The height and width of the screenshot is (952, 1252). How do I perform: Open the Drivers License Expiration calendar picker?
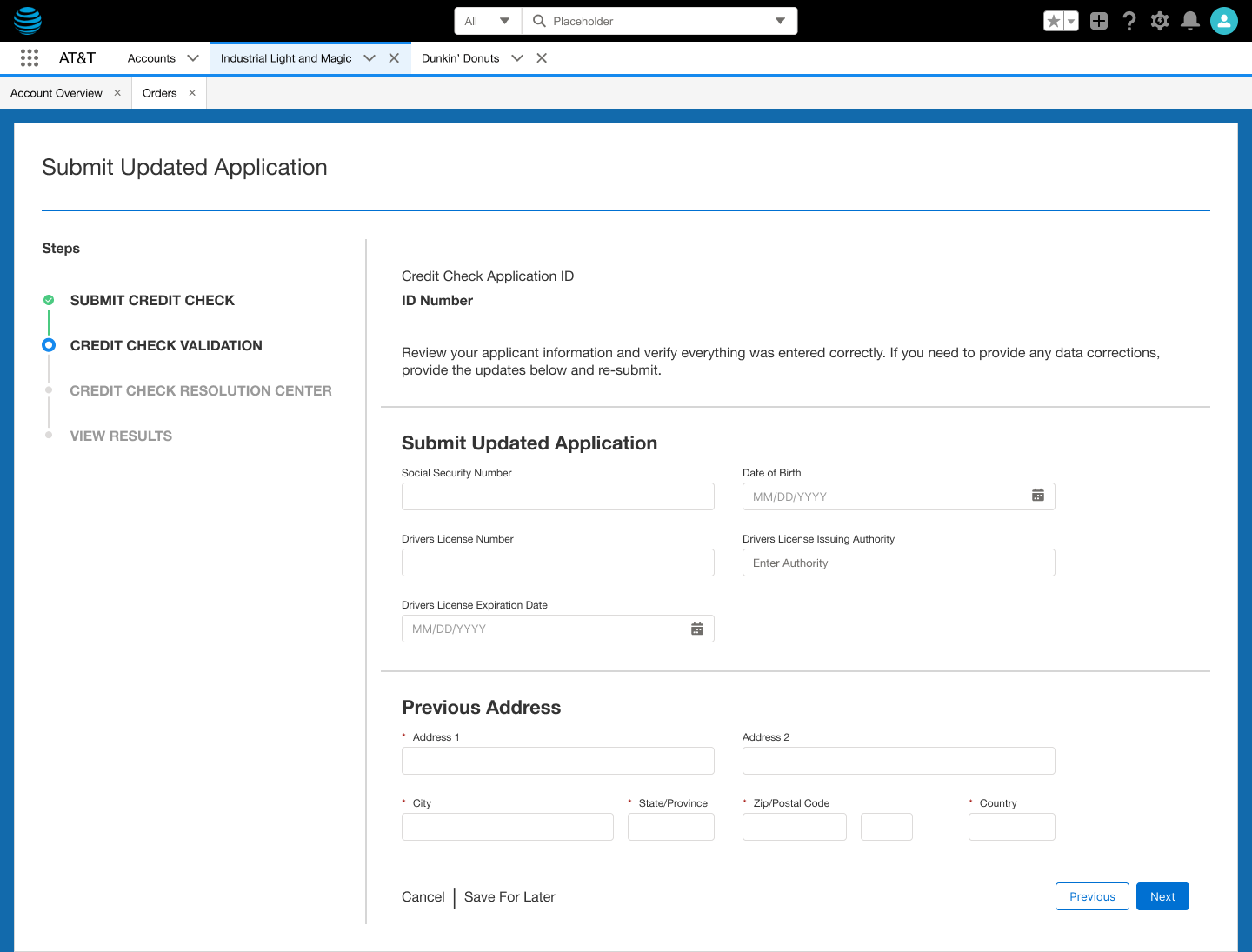click(696, 628)
